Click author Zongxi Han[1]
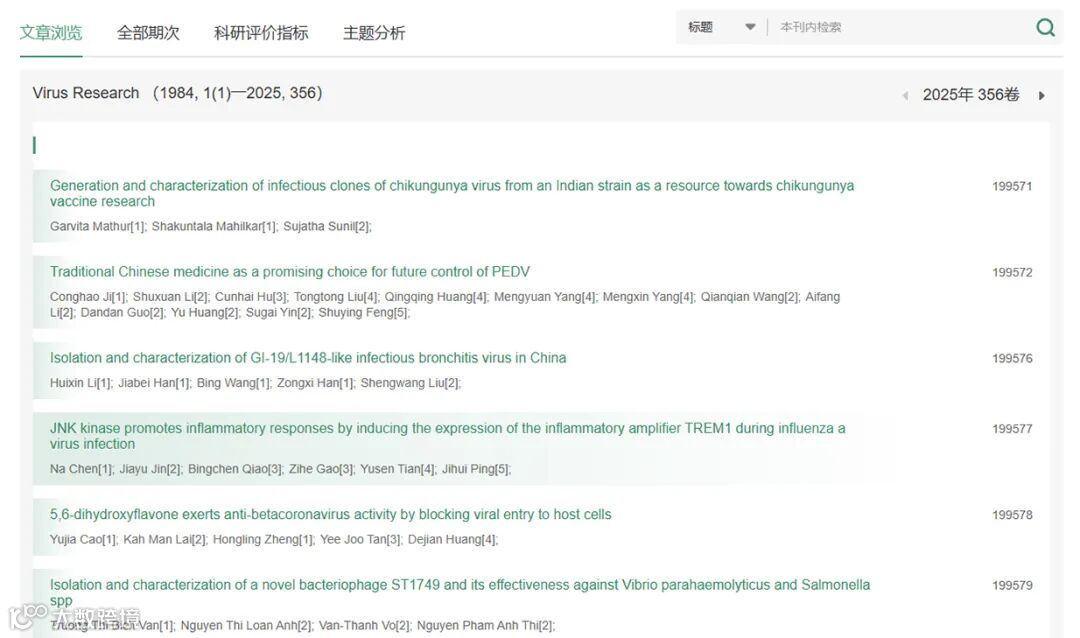 (315, 383)
